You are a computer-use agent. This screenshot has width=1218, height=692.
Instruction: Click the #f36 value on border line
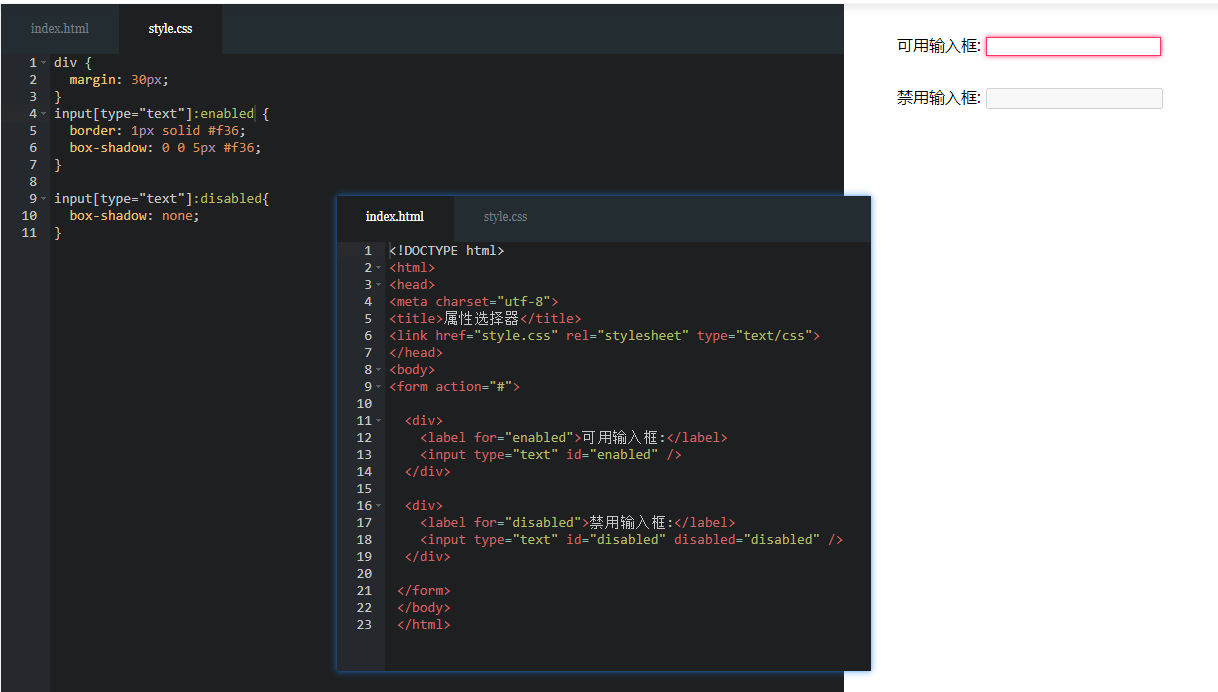pos(226,131)
